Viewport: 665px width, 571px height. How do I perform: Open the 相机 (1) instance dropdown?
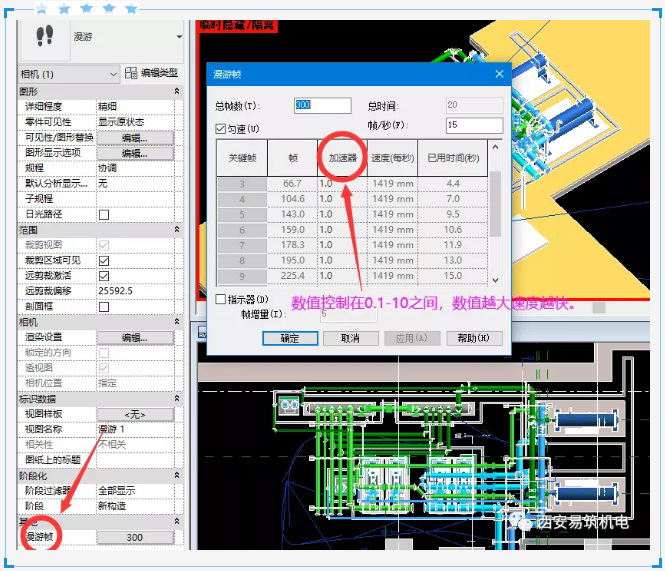69,74
